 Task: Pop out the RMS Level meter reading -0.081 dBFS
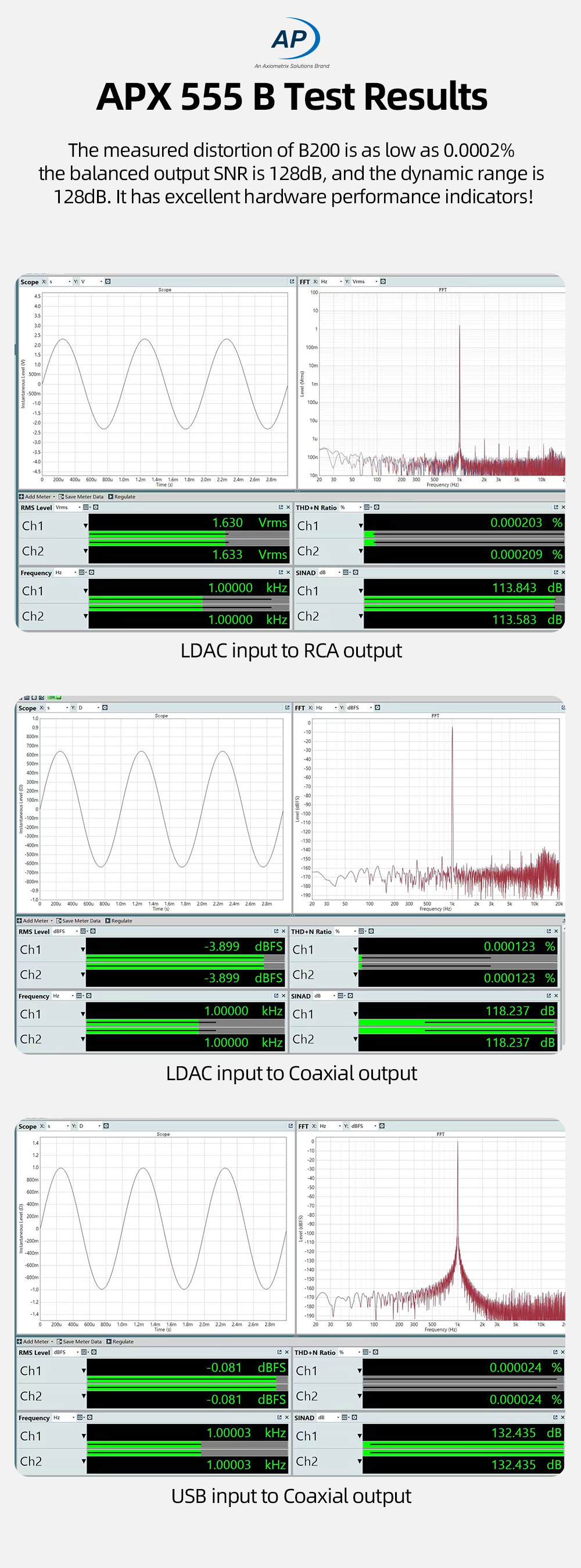(279, 1352)
